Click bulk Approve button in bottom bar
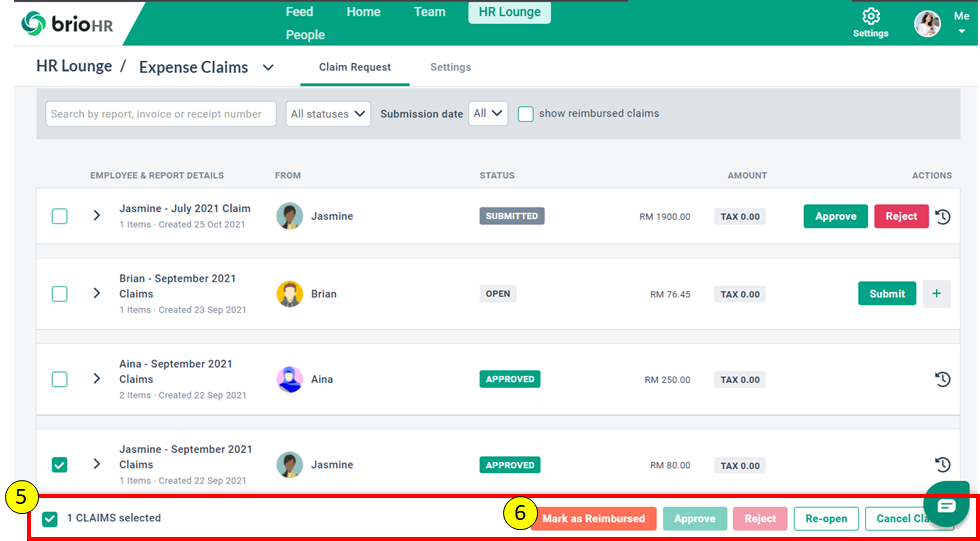The width and height of the screenshot is (980, 541). pyautogui.click(x=694, y=519)
